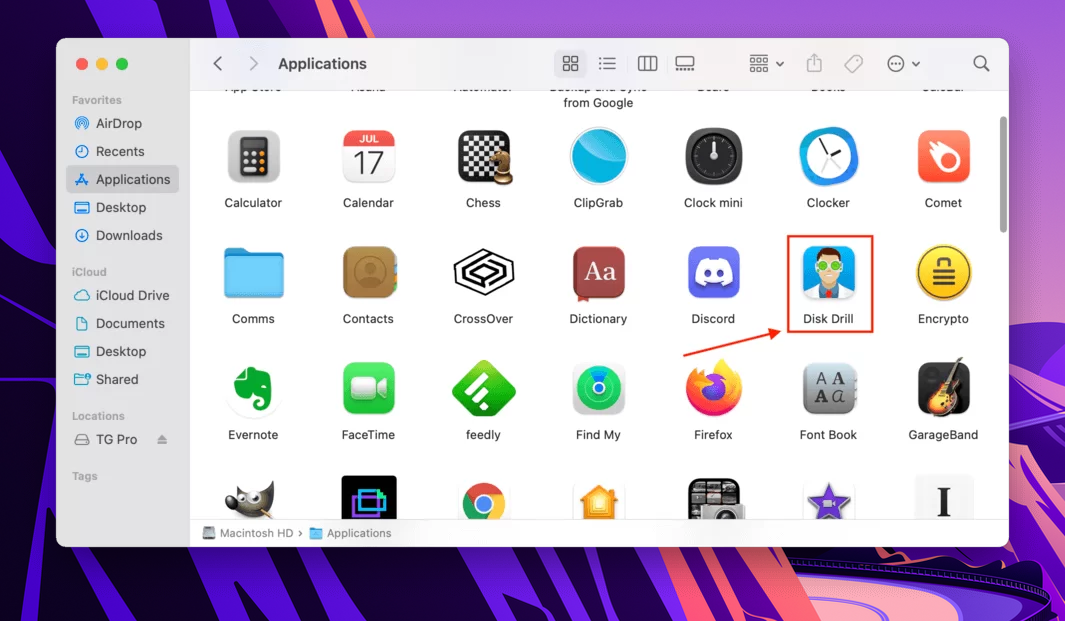Select the Evernote app icon
Viewport: 1065px width, 621px height.
click(253, 389)
